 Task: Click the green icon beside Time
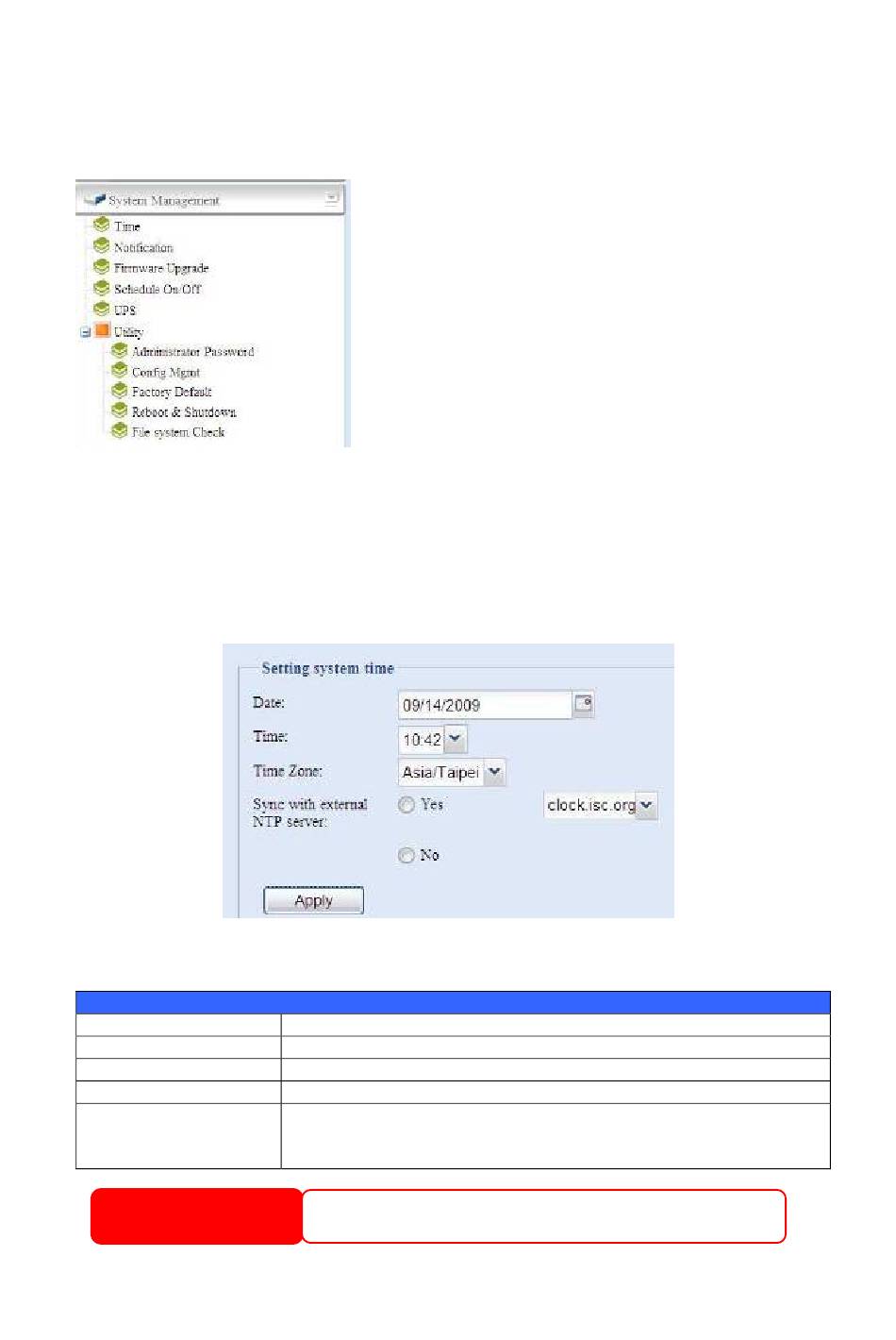coord(102,225)
